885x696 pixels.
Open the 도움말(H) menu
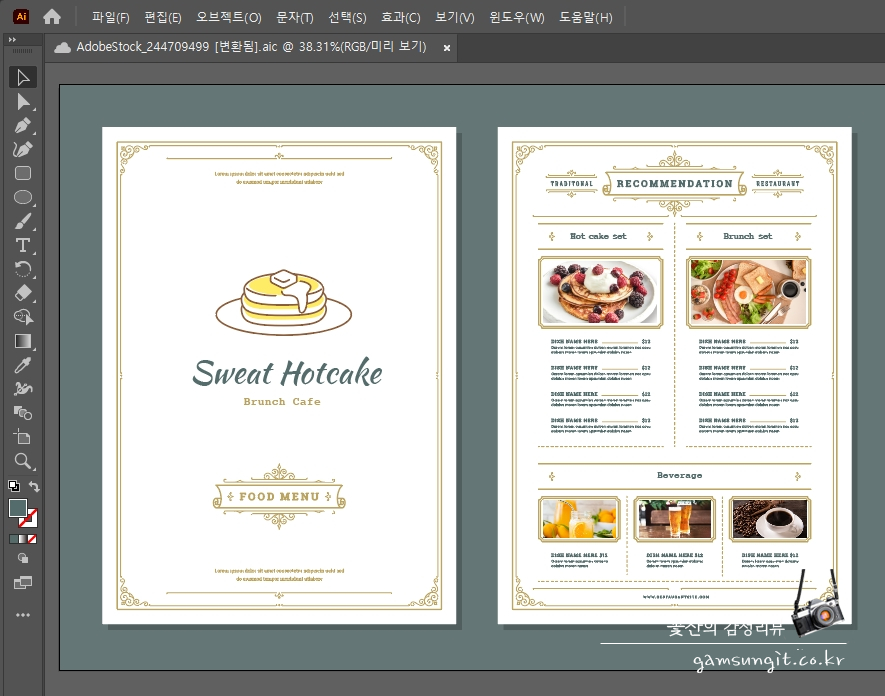tap(585, 17)
